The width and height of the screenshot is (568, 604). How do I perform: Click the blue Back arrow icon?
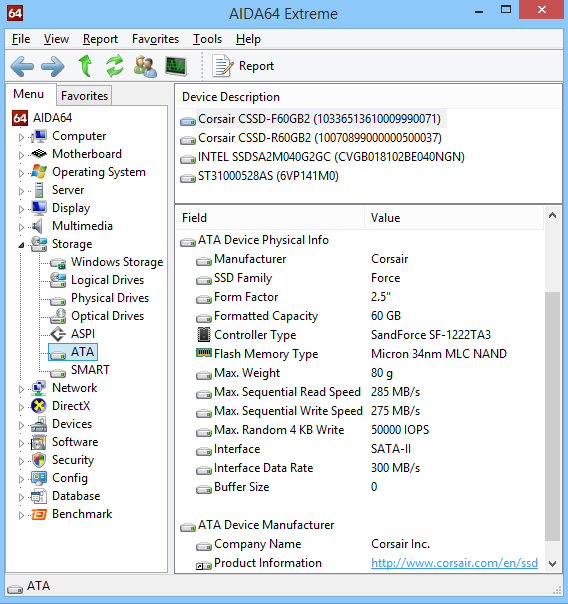coord(22,66)
